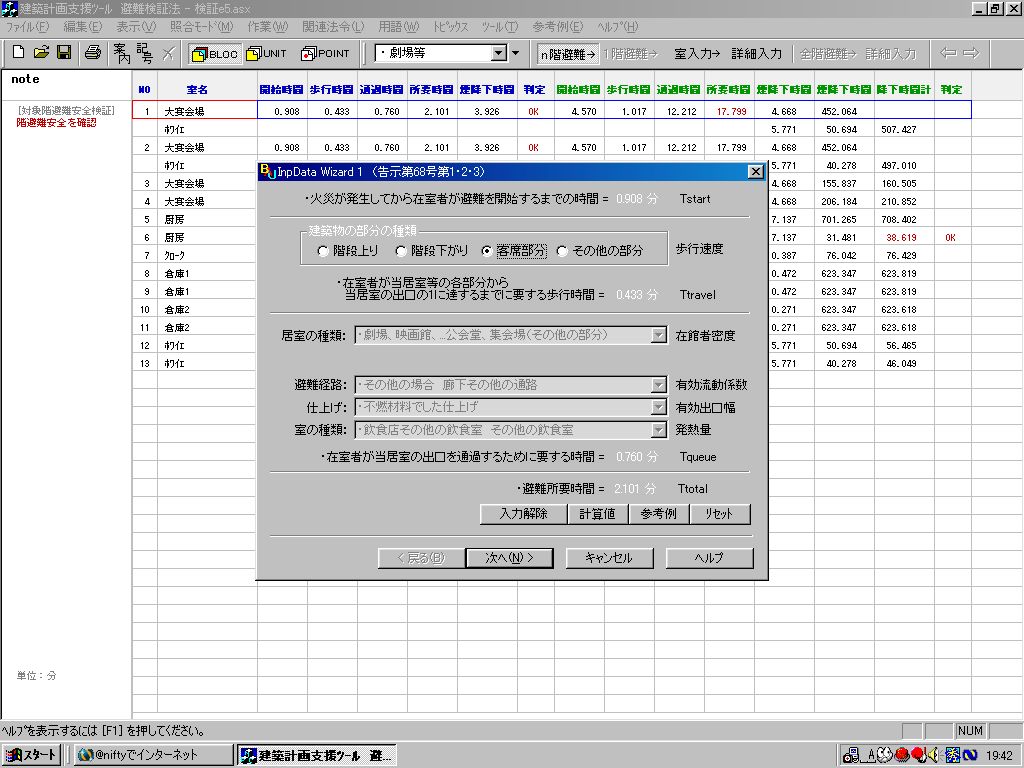Image resolution: width=1024 pixels, height=768 pixels.
Task: Click the キャンセル button
Action: tap(609, 558)
